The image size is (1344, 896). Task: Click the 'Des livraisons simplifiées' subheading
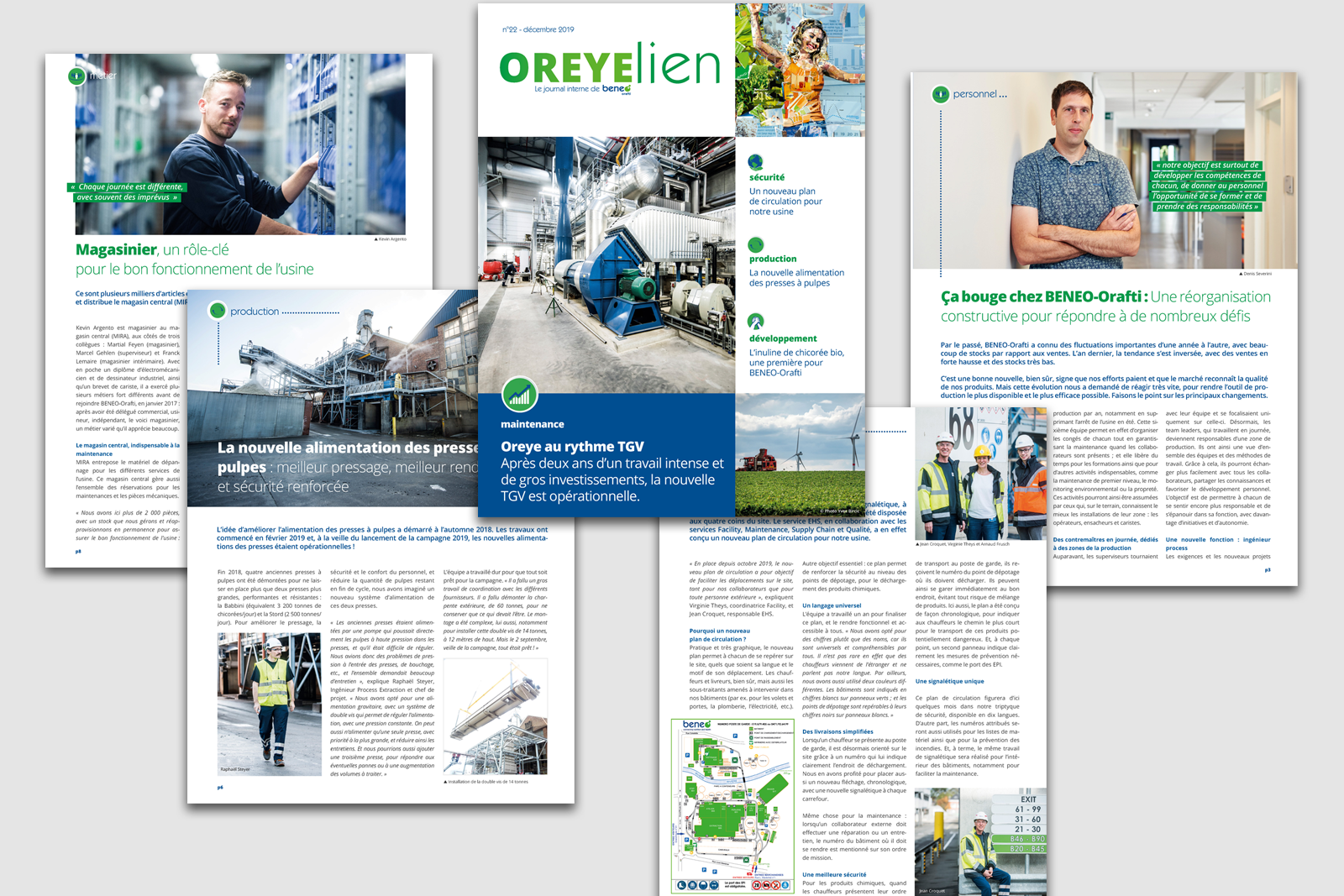[837, 731]
